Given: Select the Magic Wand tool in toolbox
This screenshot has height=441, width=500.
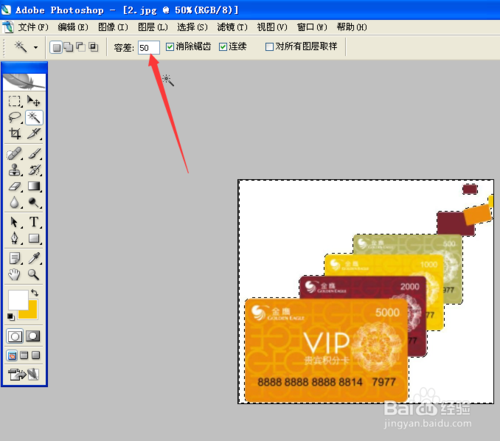Looking at the screenshot, I should click(34, 117).
